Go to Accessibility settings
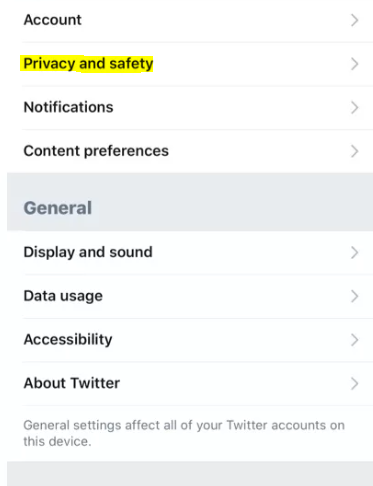 (190, 340)
